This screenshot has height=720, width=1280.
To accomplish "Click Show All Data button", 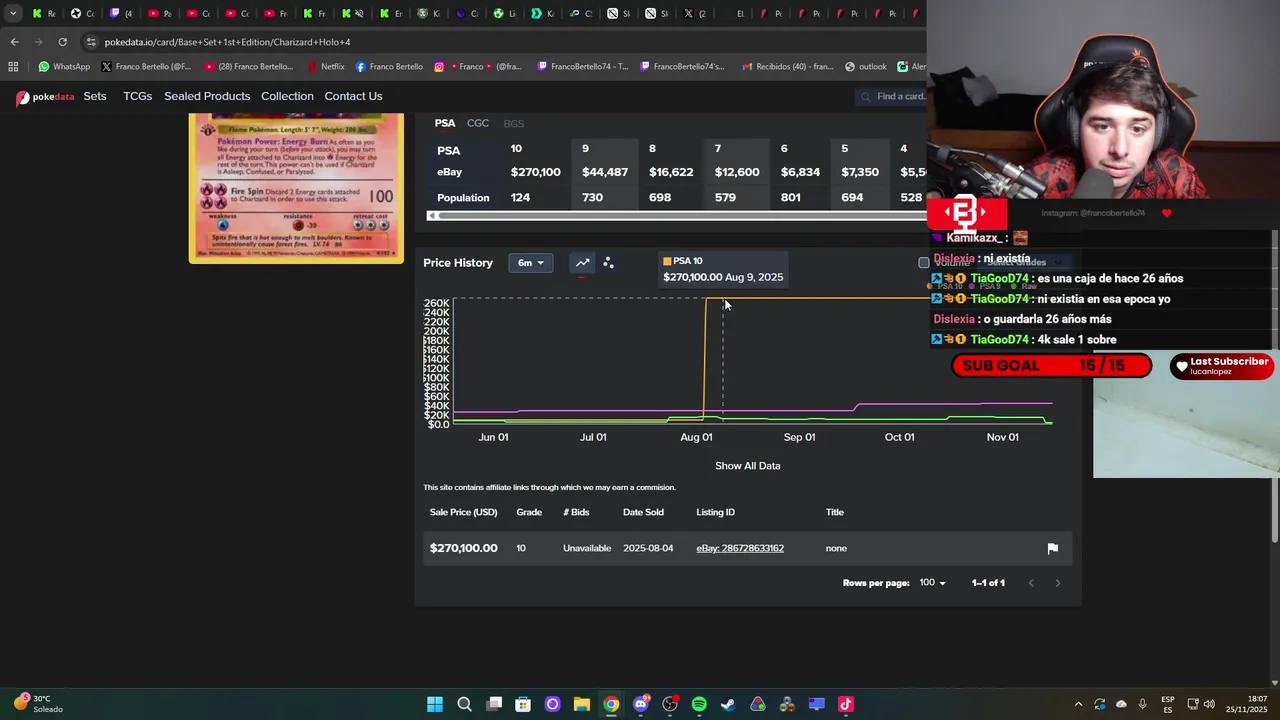I will 748,466.
